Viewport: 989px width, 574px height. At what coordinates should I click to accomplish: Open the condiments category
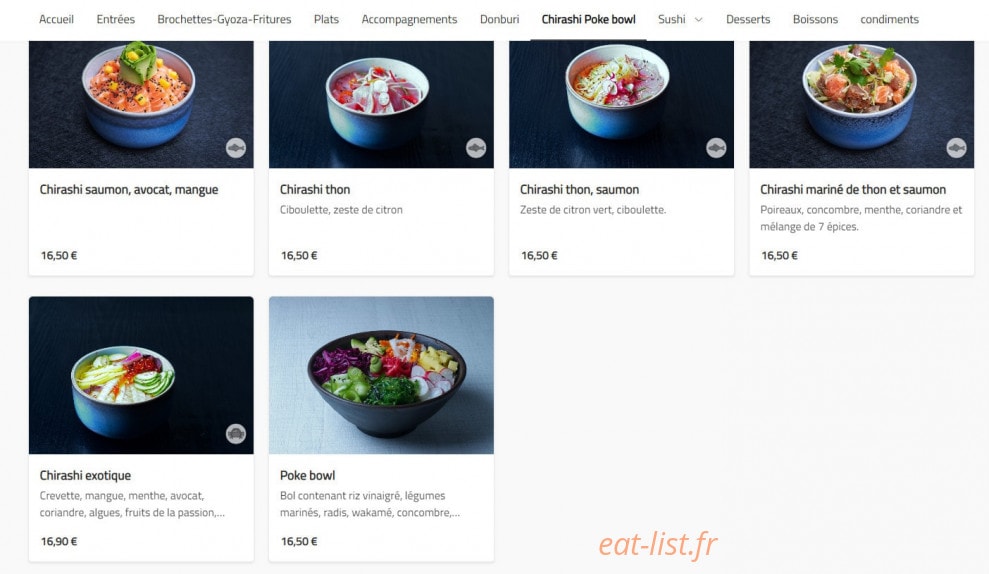coord(889,20)
